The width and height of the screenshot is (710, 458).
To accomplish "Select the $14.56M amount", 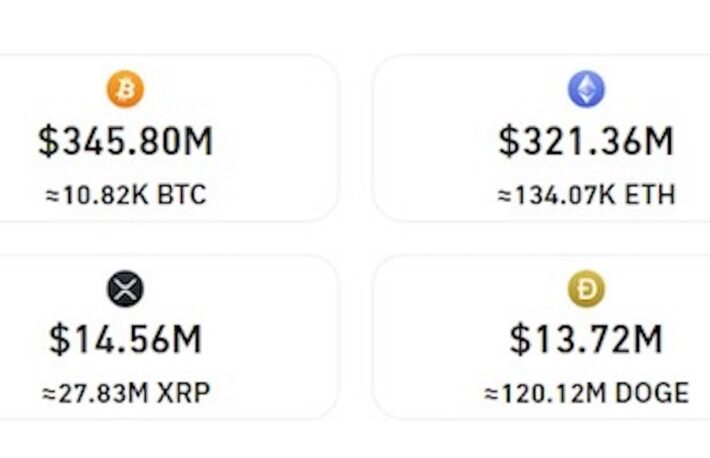I will [125, 339].
